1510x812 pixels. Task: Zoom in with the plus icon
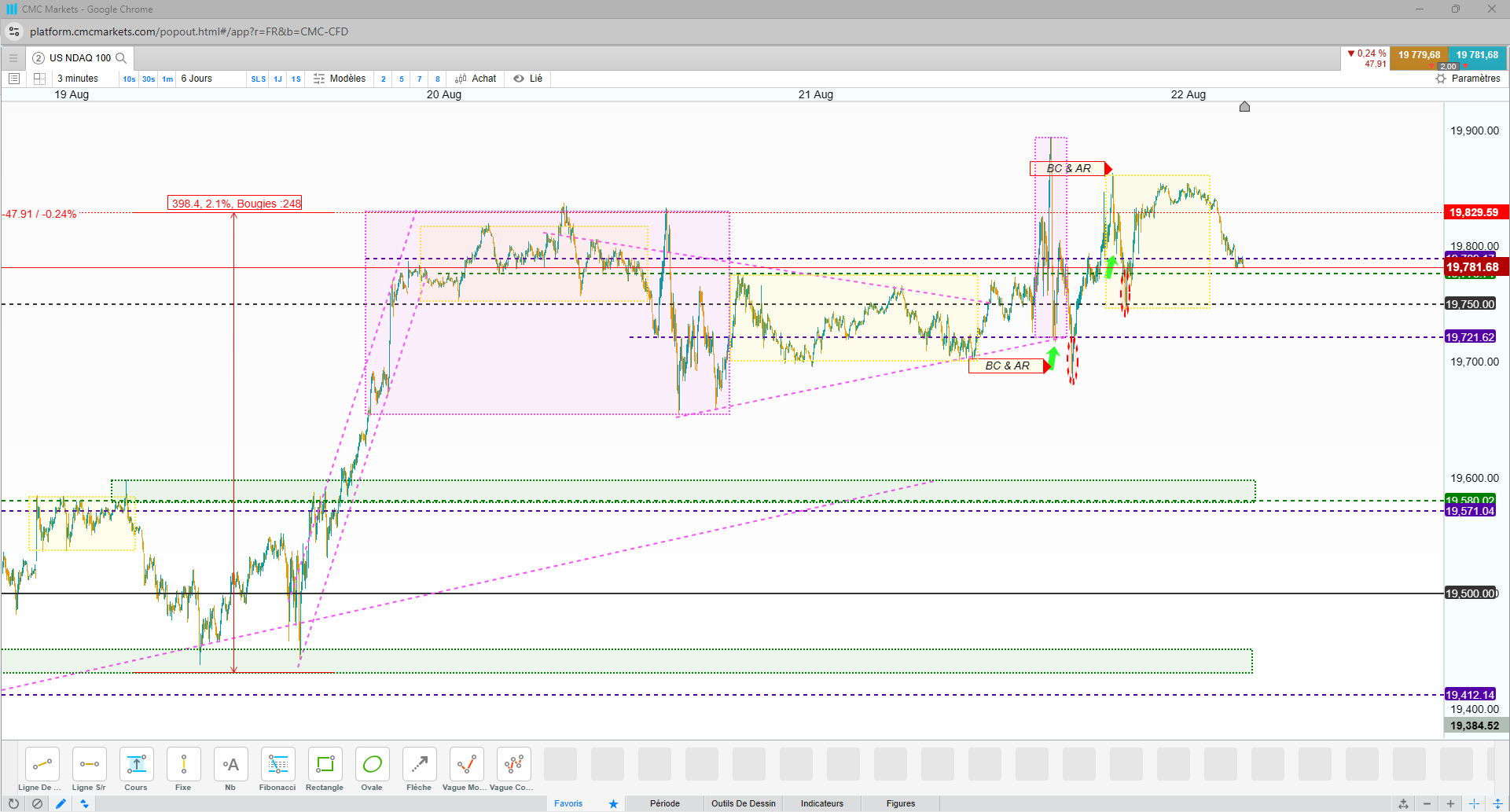(1450, 803)
